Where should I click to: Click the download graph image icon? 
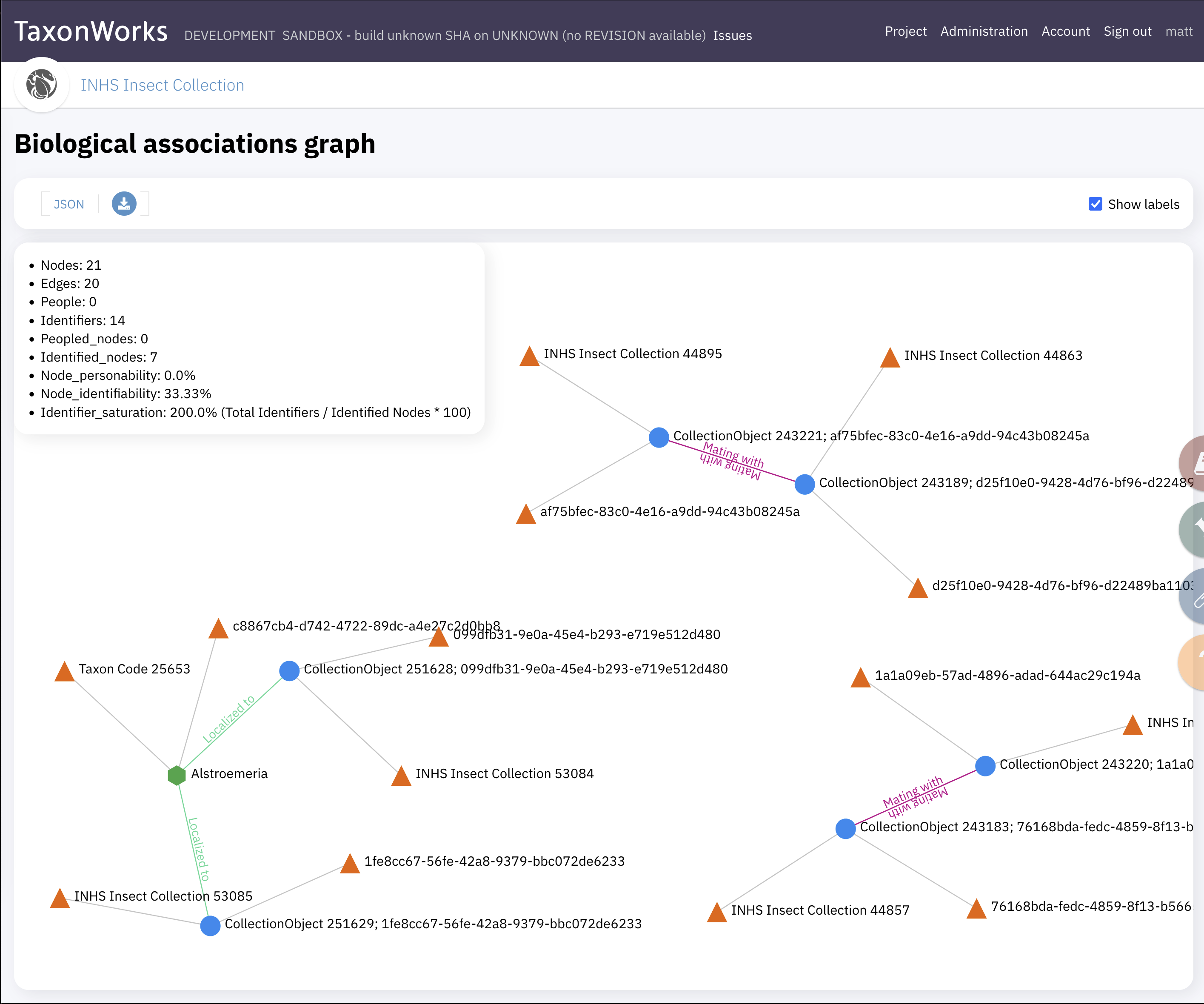(x=124, y=203)
